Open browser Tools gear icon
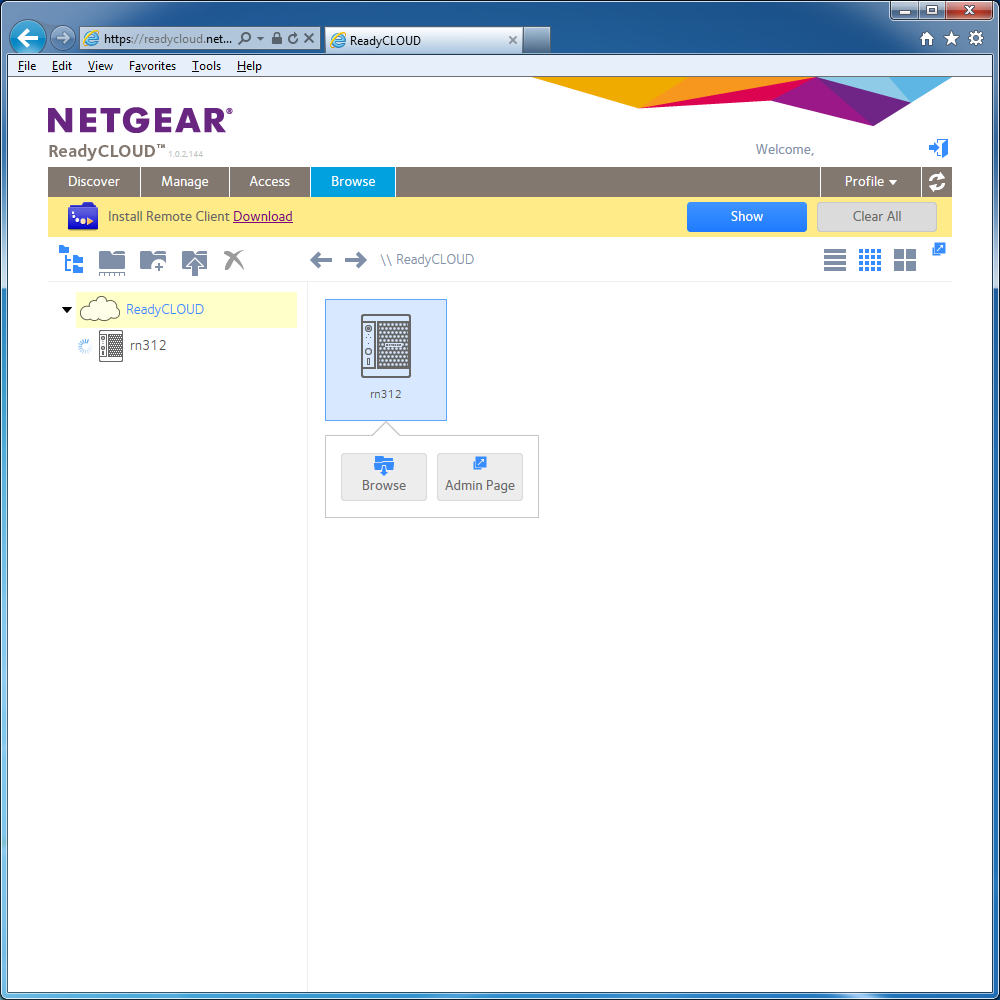 pyautogui.click(x=976, y=38)
